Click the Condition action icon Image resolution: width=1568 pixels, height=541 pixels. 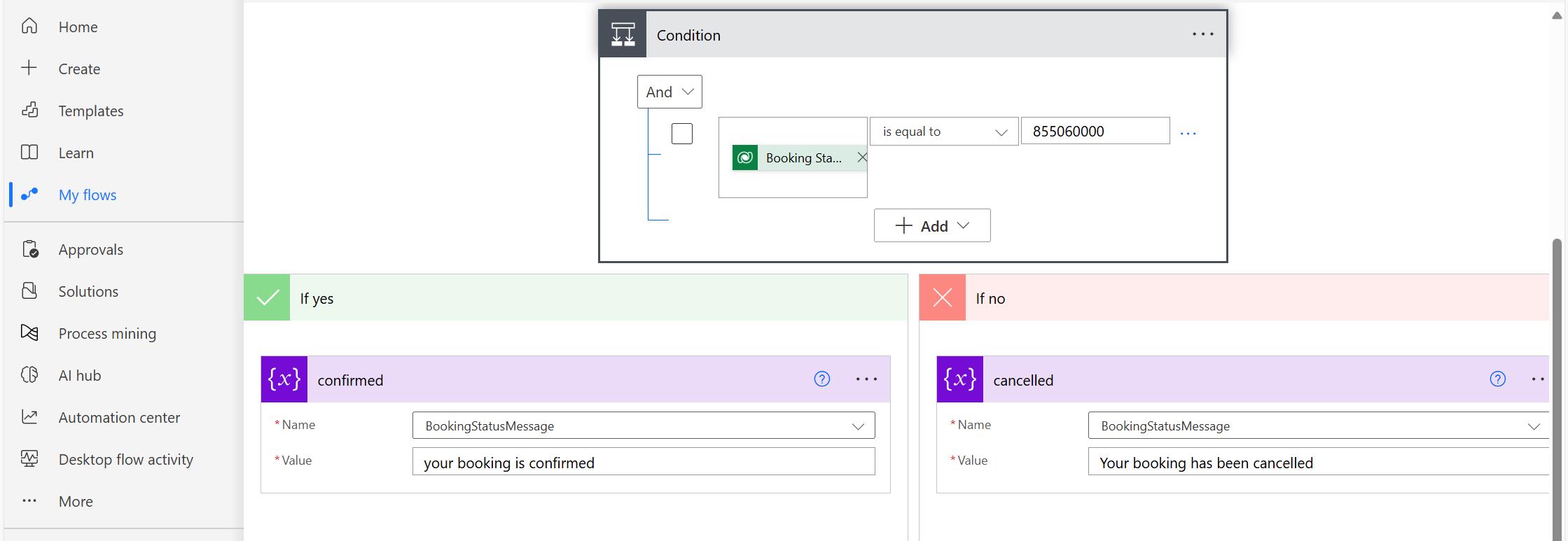(623, 34)
